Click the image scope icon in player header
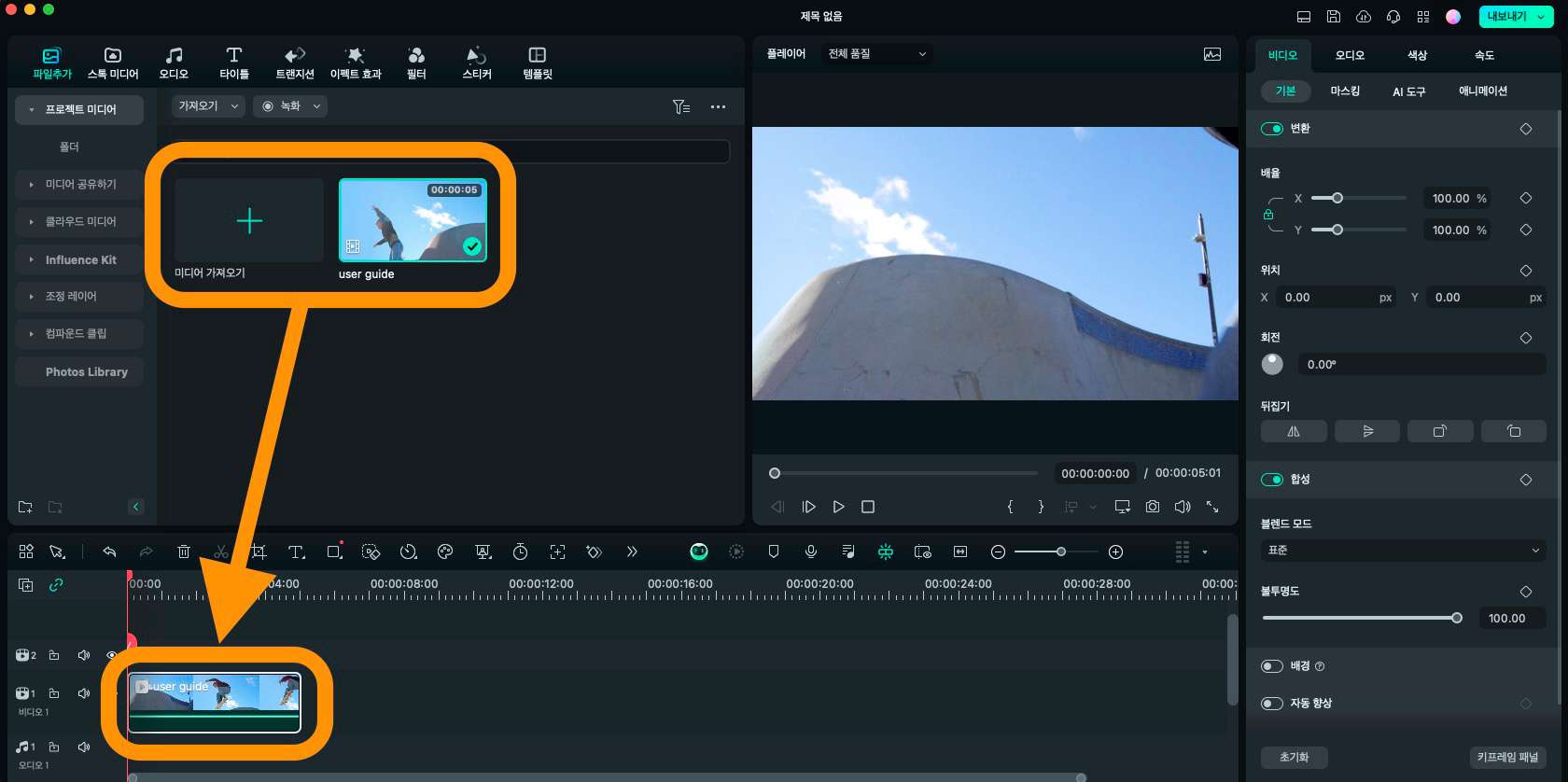 click(x=1212, y=54)
